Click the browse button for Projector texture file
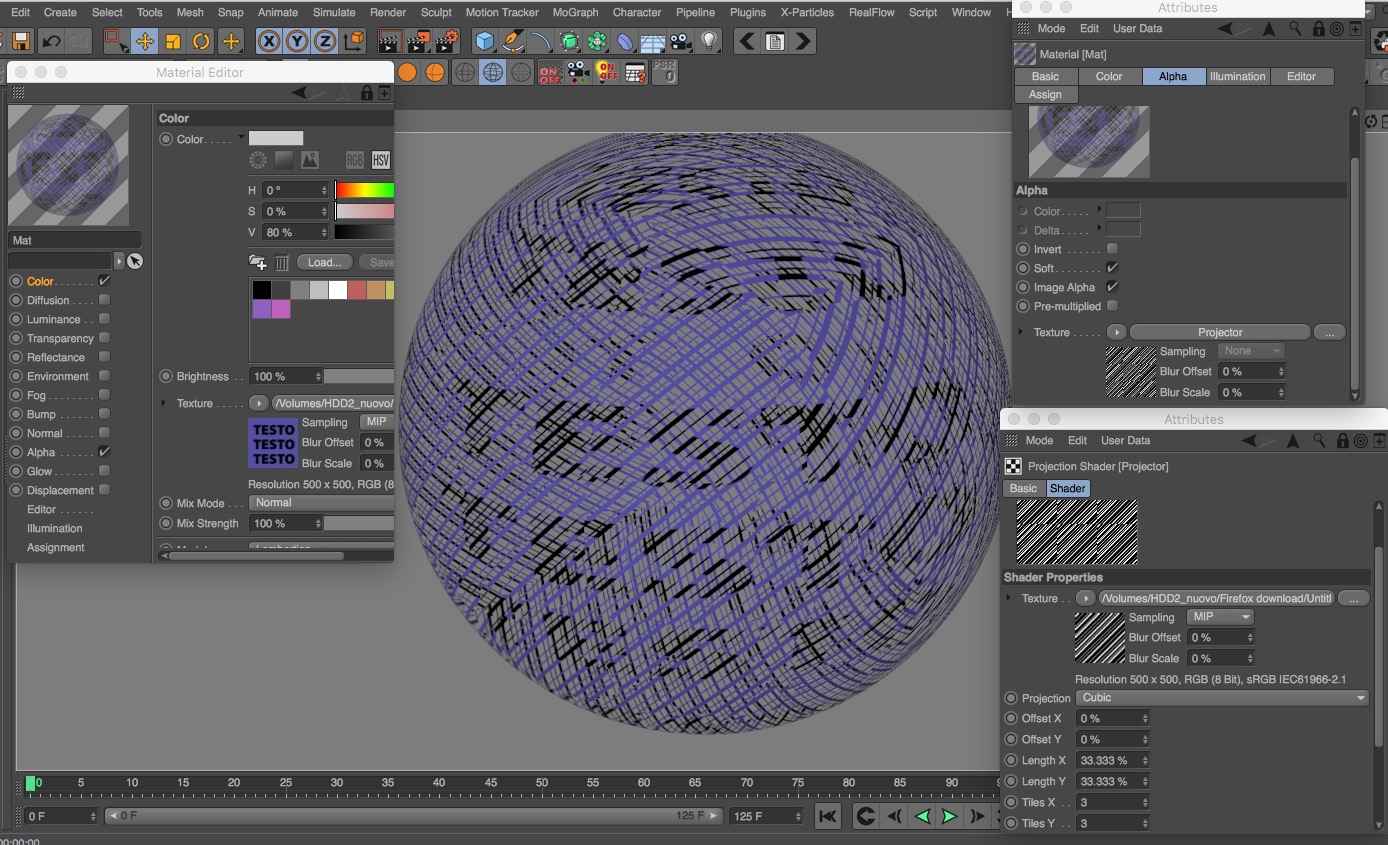This screenshot has height=845, width=1388. (1353, 598)
